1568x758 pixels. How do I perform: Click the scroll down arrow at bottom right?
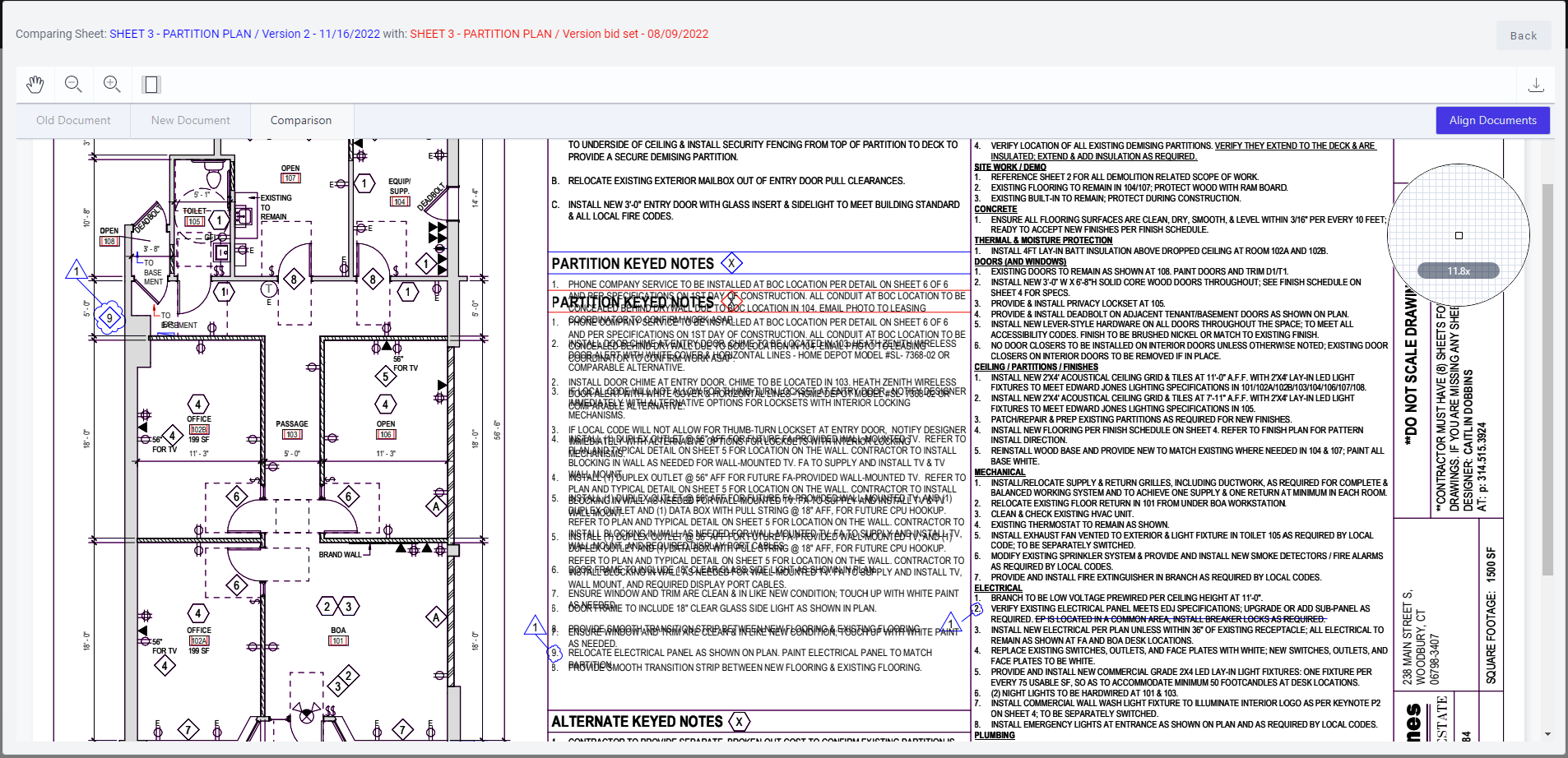point(1547,734)
